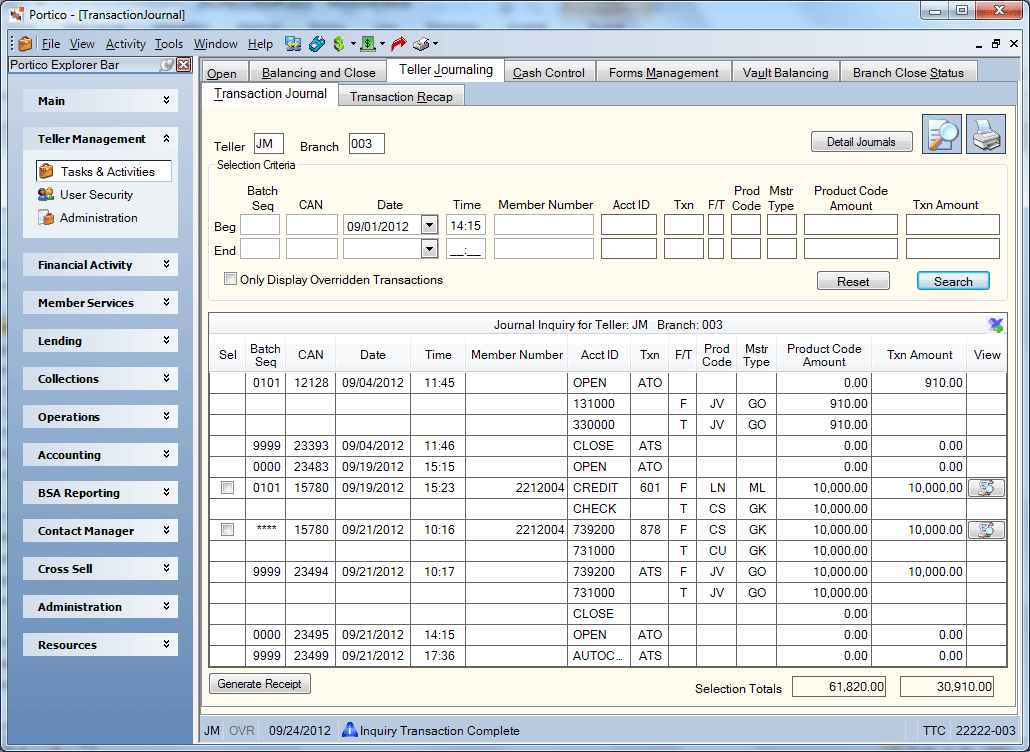Open Administration item under Teller Management
Viewport: 1030px width, 752px height.
(x=87, y=217)
